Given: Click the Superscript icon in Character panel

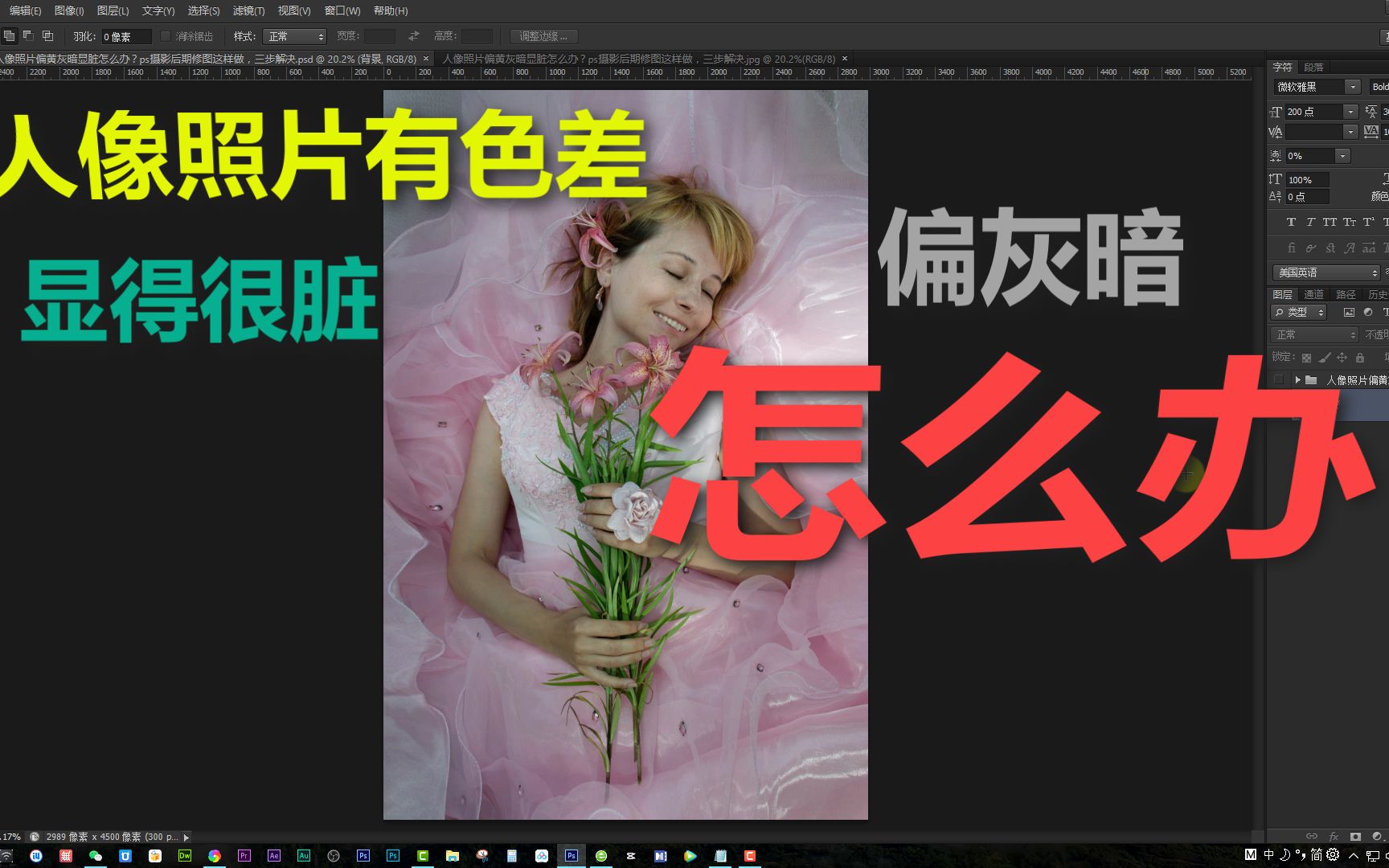Looking at the screenshot, I should (1368, 221).
